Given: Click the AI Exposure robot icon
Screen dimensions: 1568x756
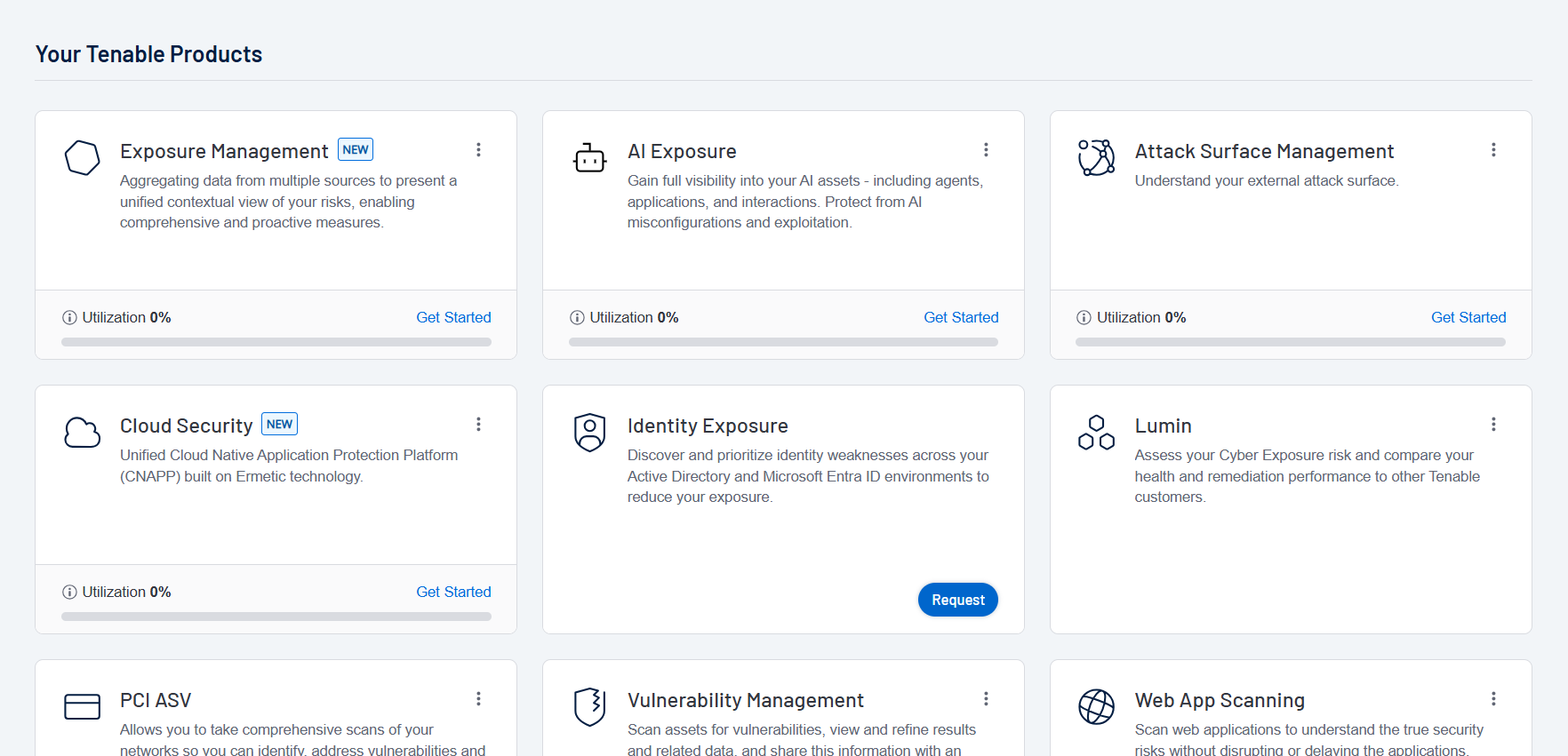Looking at the screenshot, I should (589, 158).
